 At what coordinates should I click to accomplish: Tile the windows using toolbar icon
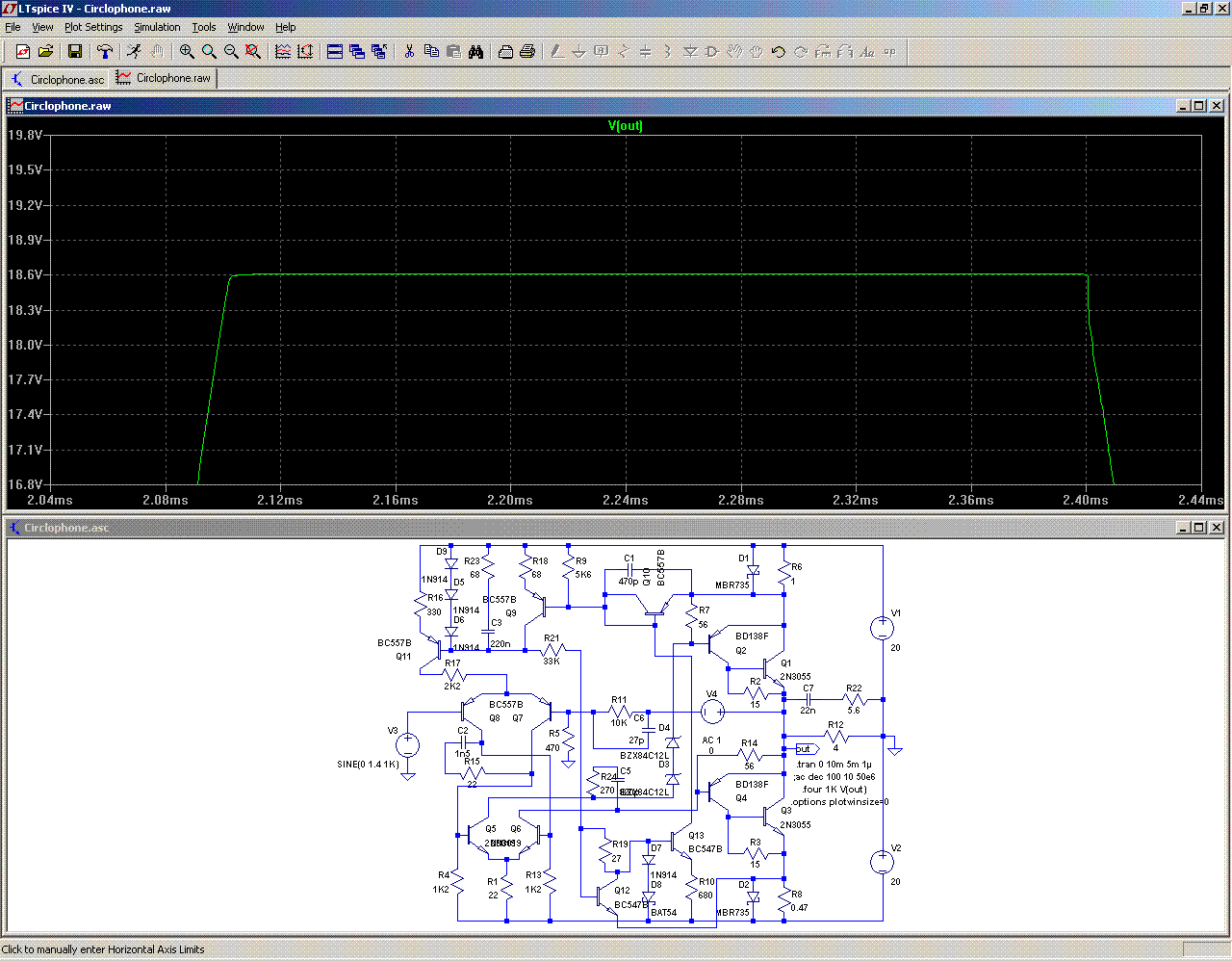(x=335, y=52)
